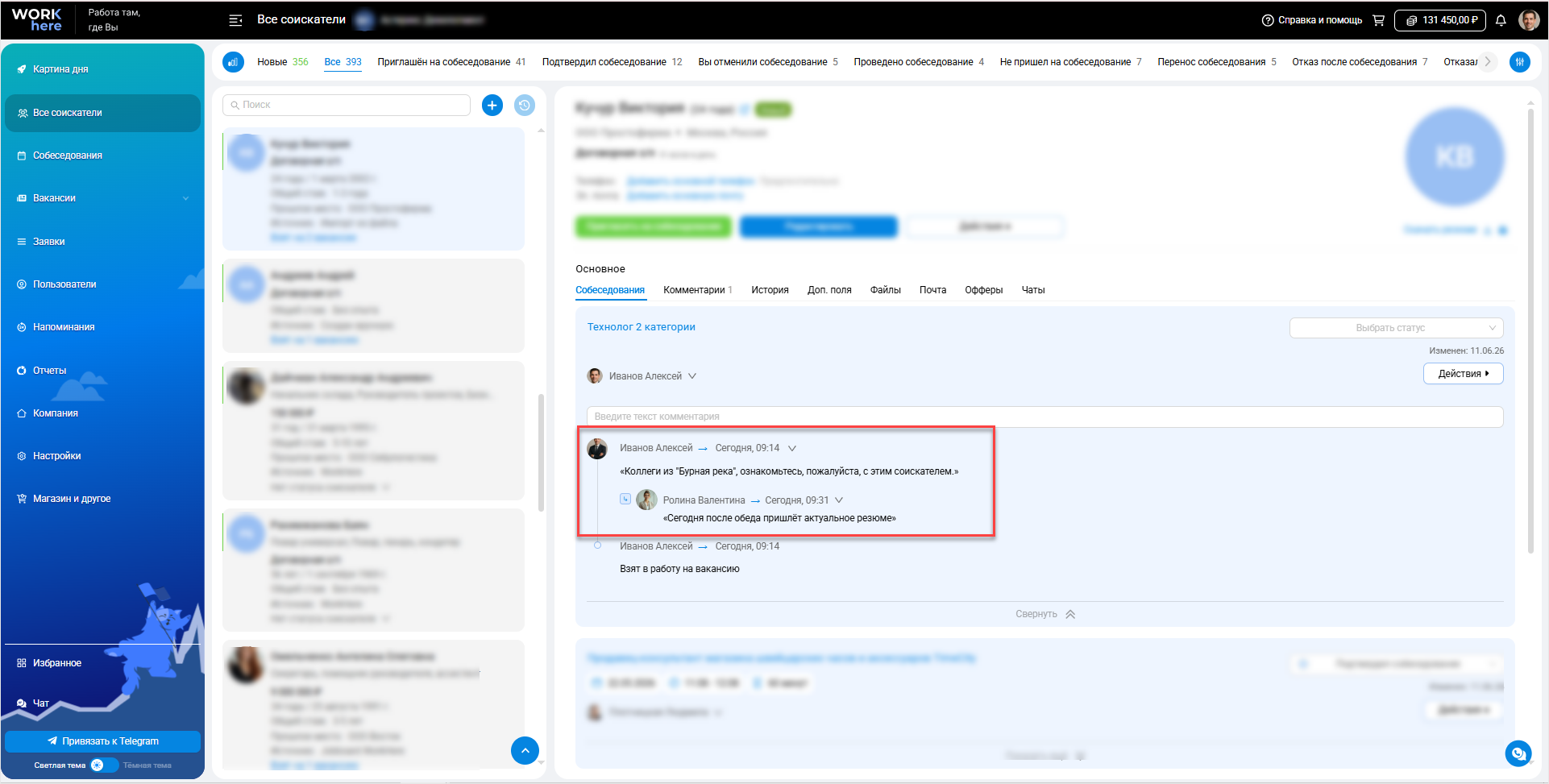
Task: Click the Действия button
Action: pos(1463,374)
